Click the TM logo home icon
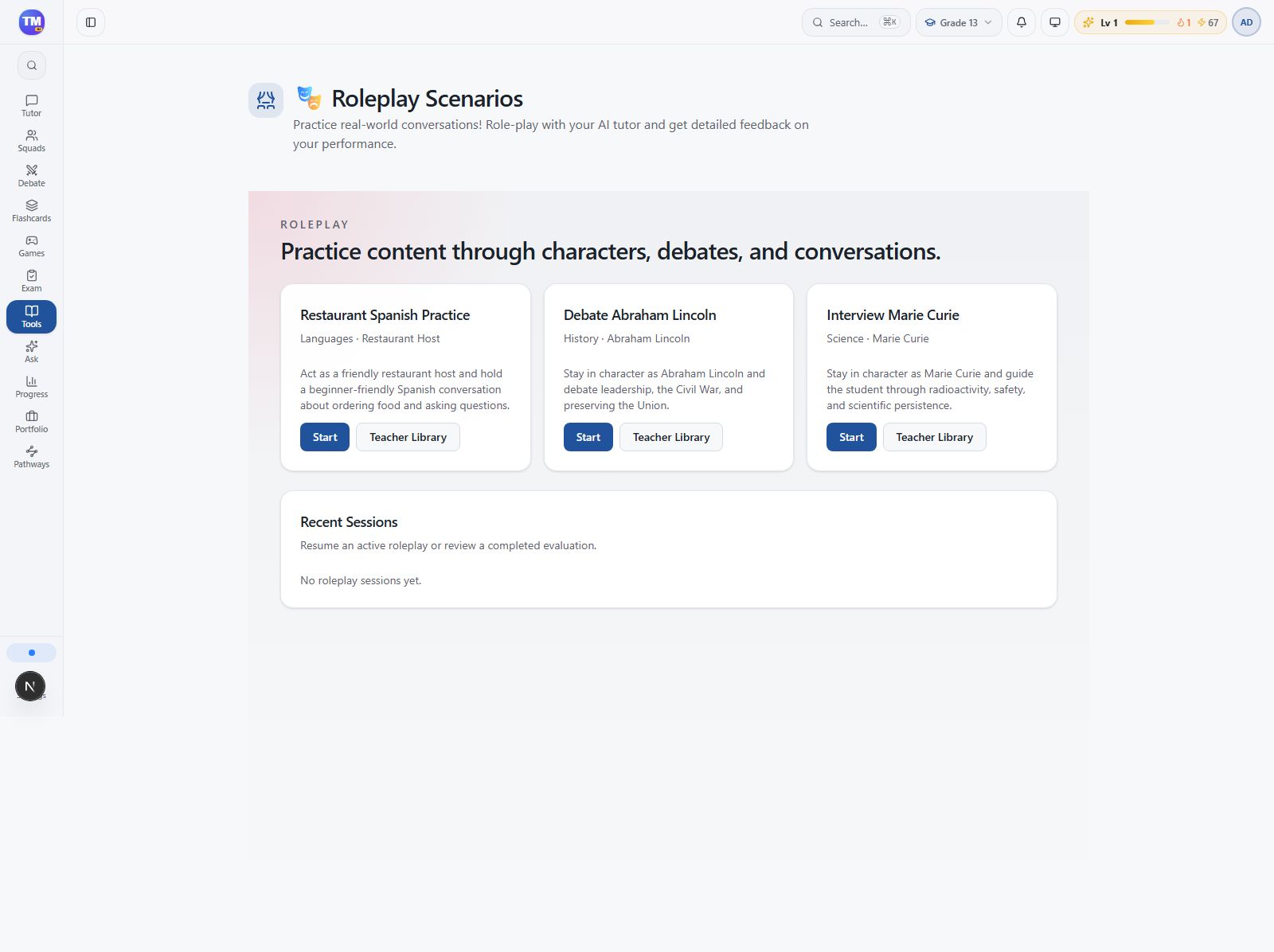Viewport: 1274px width, 952px height. pyautogui.click(x=32, y=22)
